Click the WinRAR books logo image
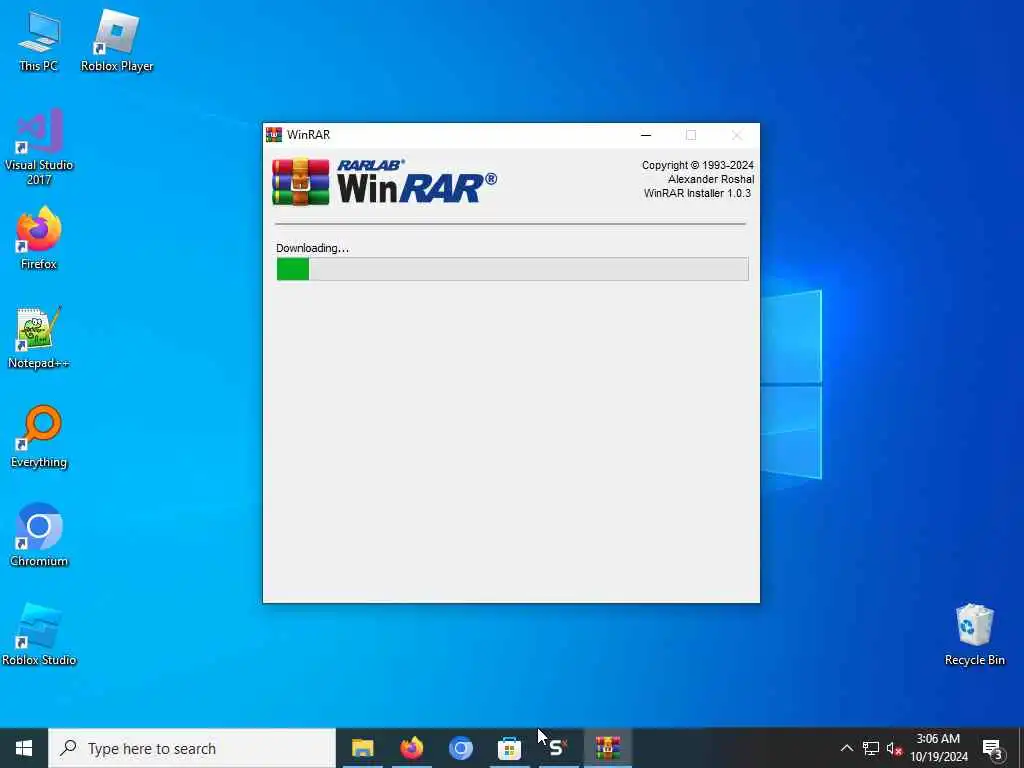This screenshot has height=768, width=1024. tap(300, 182)
